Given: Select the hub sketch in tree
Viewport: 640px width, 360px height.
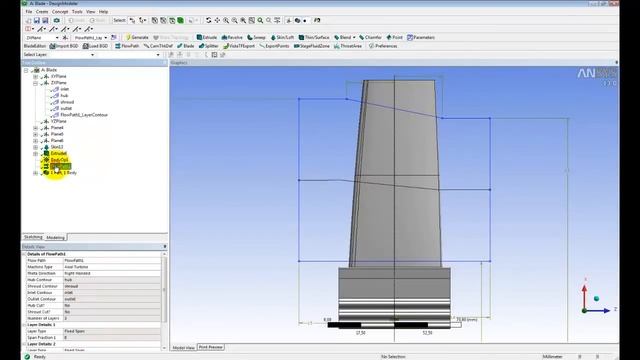Looking at the screenshot, I should (x=64, y=96).
